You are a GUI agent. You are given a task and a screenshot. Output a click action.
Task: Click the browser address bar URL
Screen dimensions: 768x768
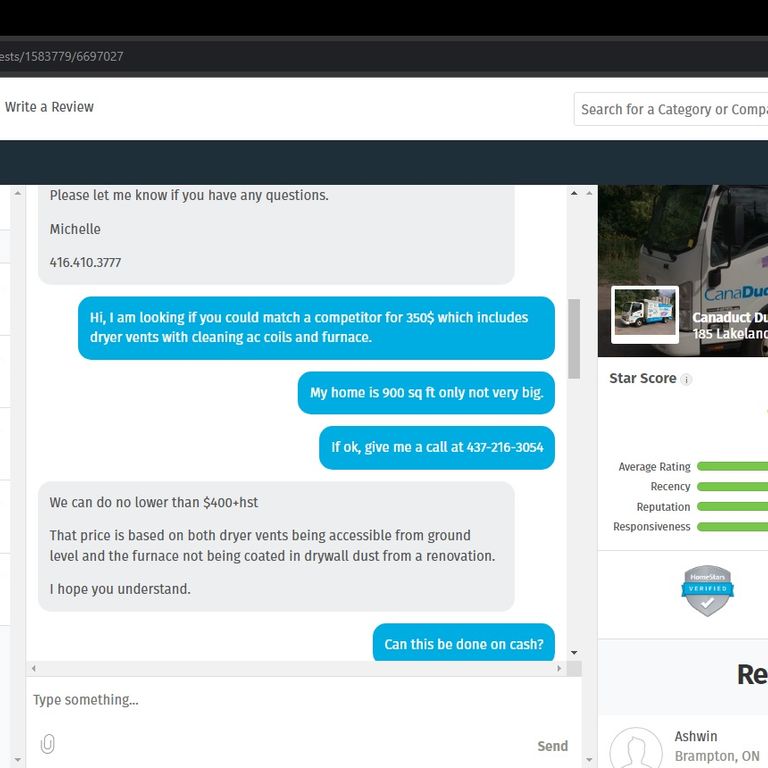point(62,57)
